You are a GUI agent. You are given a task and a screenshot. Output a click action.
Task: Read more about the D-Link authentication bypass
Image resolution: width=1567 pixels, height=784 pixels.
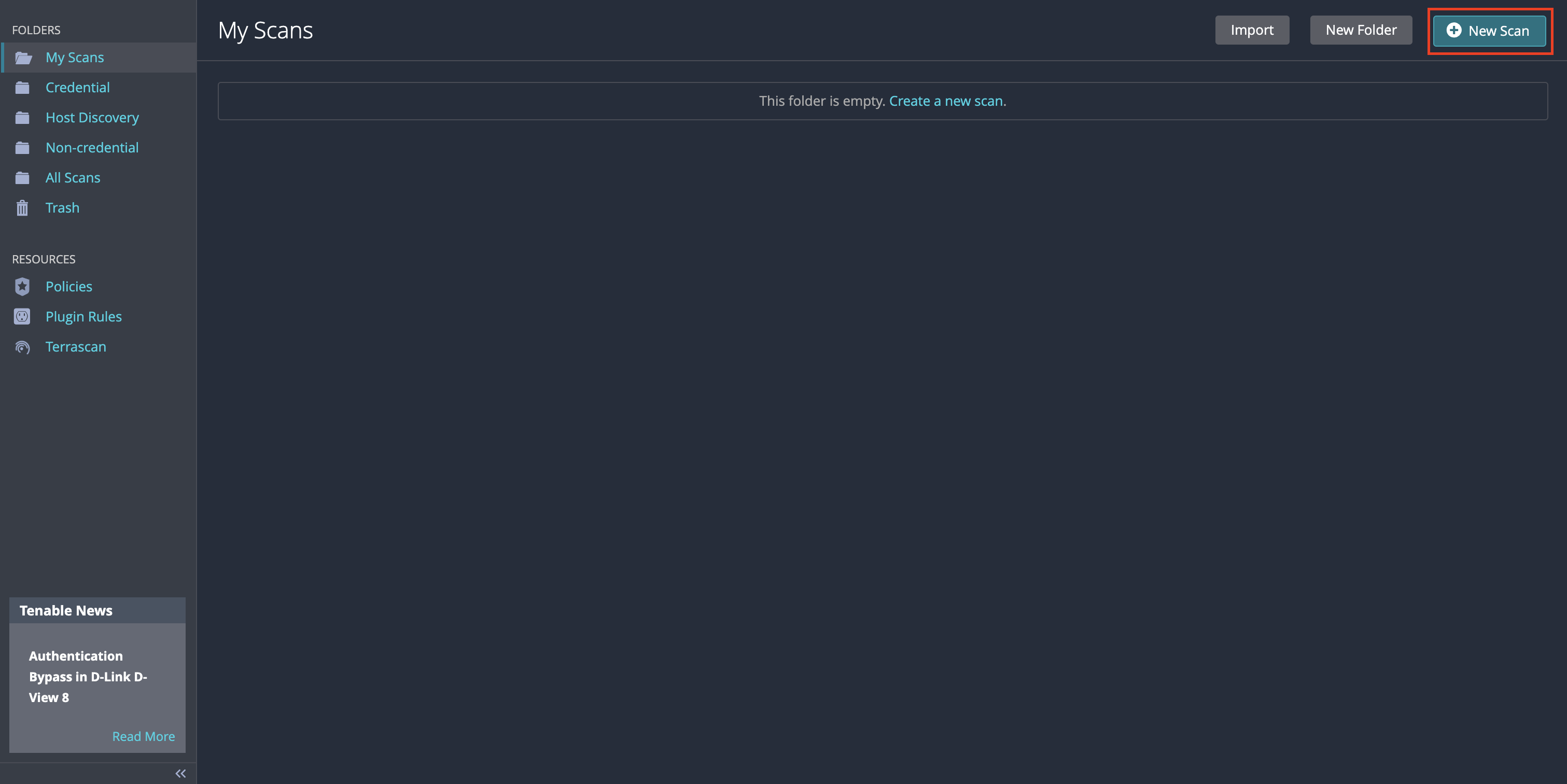[x=144, y=736]
